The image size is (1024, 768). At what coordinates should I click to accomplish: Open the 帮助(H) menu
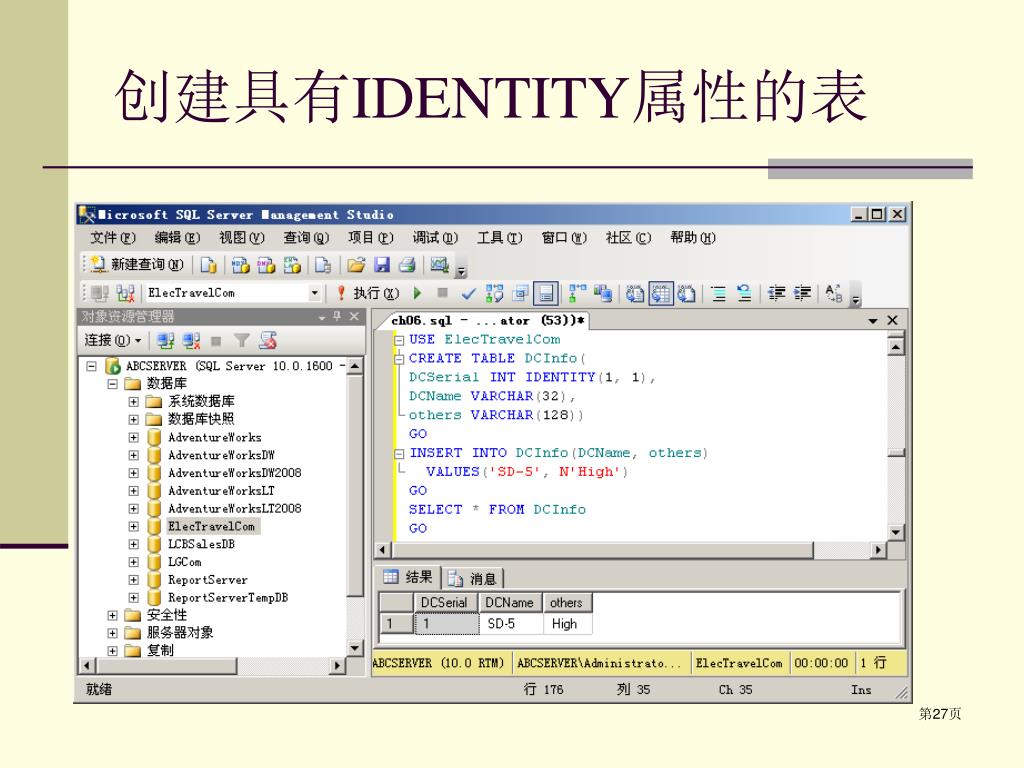(693, 237)
